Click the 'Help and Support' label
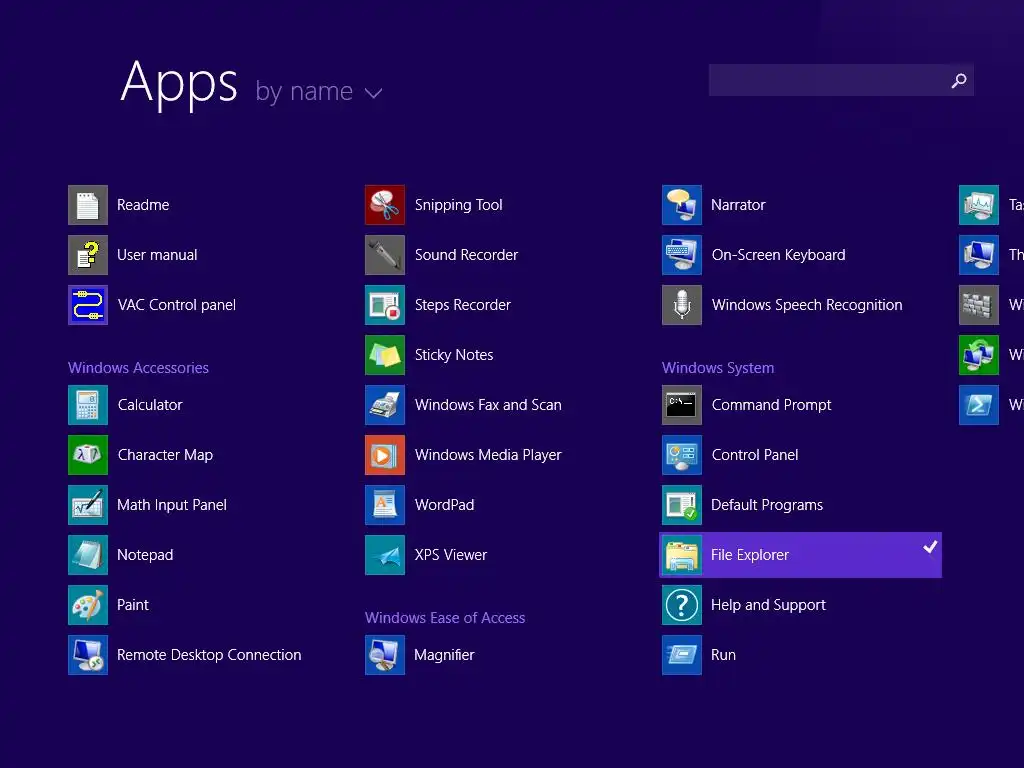Image resolution: width=1024 pixels, height=768 pixels. point(768,605)
